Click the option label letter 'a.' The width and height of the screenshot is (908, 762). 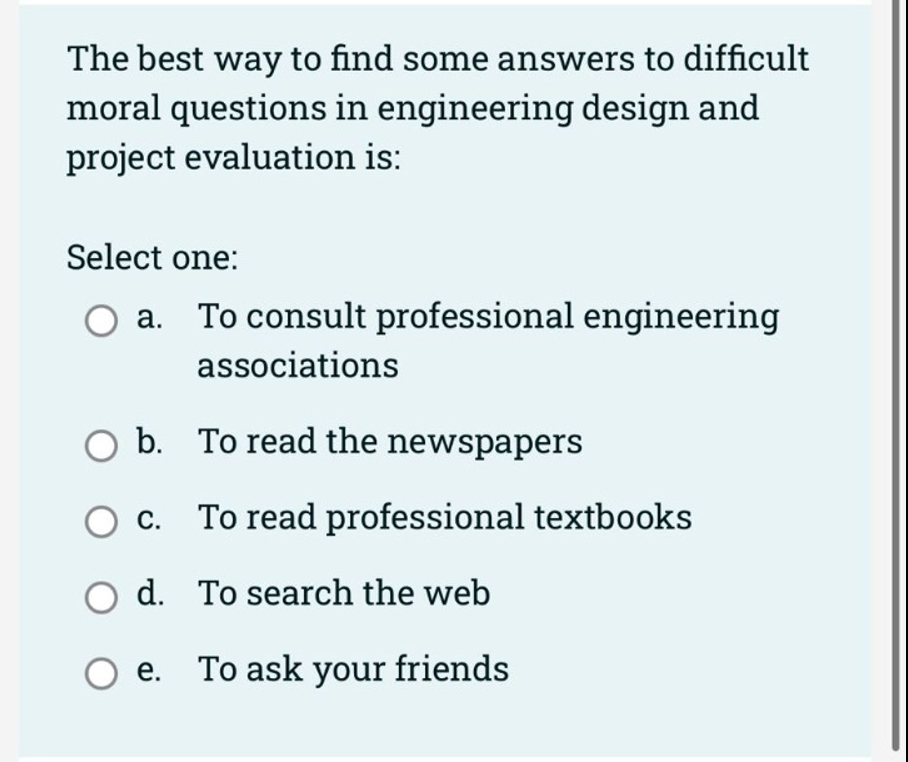click(148, 316)
